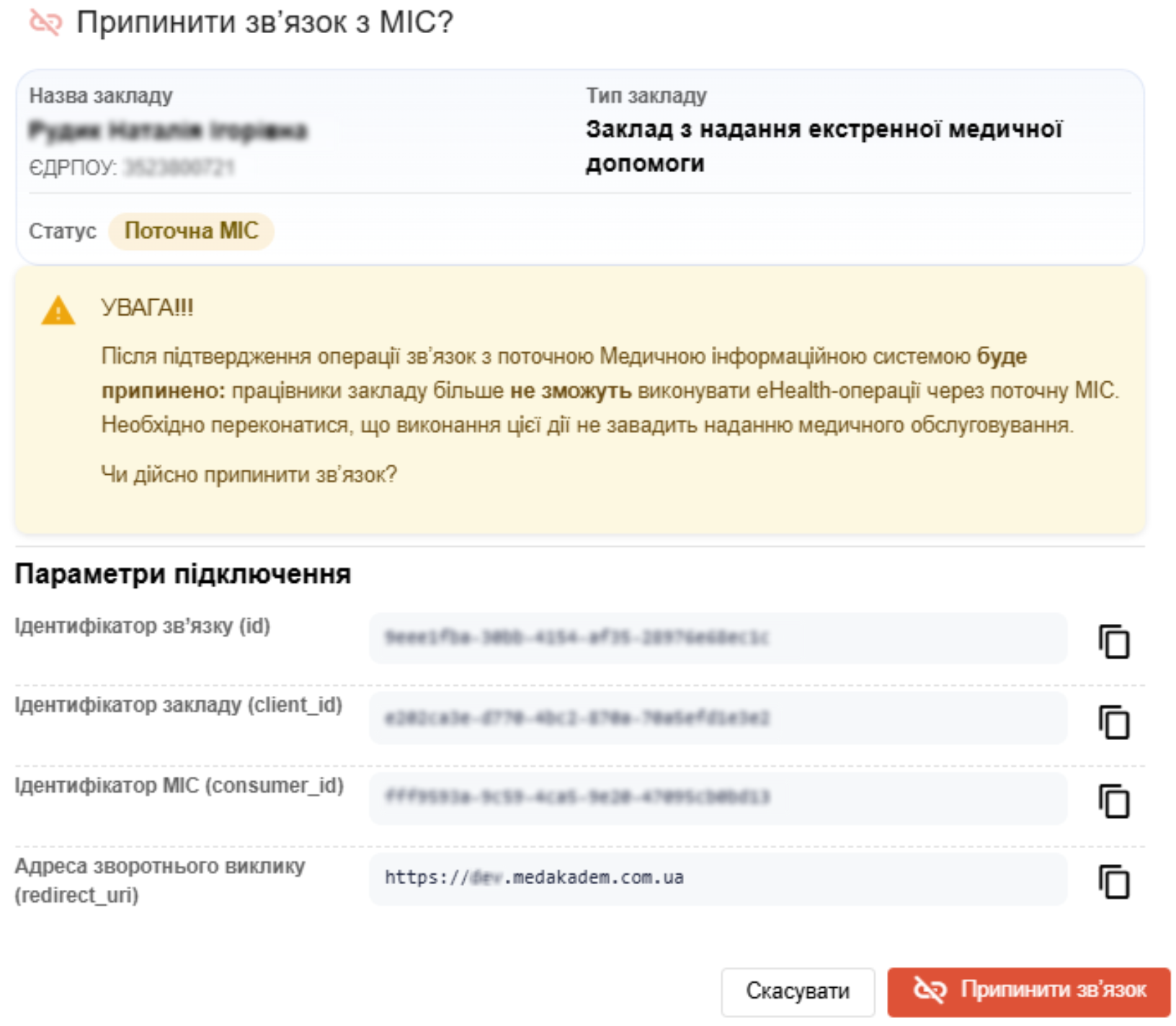This screenshot has height=1026, width=1176.
Task: Focus the Ідентифікатор закладу (client_id) field
Action: (718, 718)
